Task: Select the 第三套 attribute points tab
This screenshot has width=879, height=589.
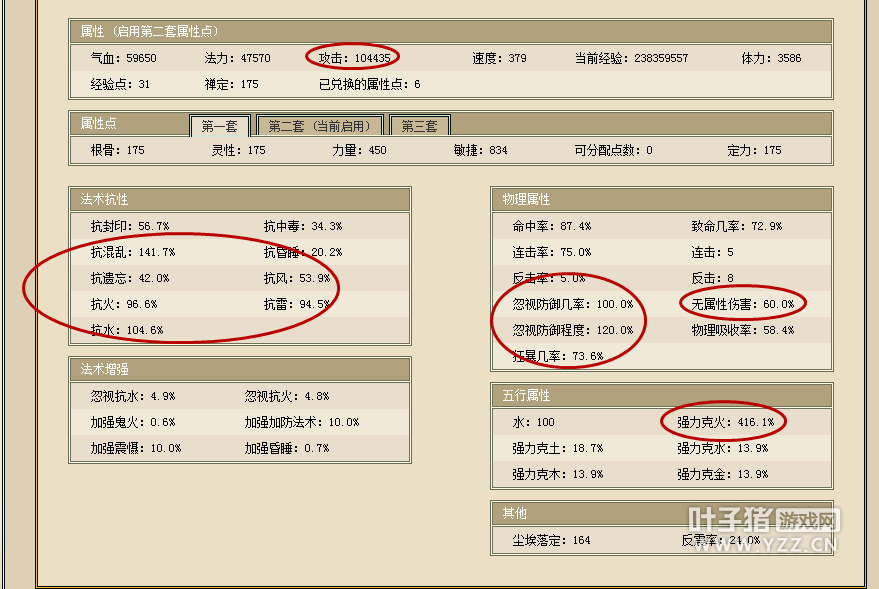Action: pyautogui.click(x=419, y=126)
